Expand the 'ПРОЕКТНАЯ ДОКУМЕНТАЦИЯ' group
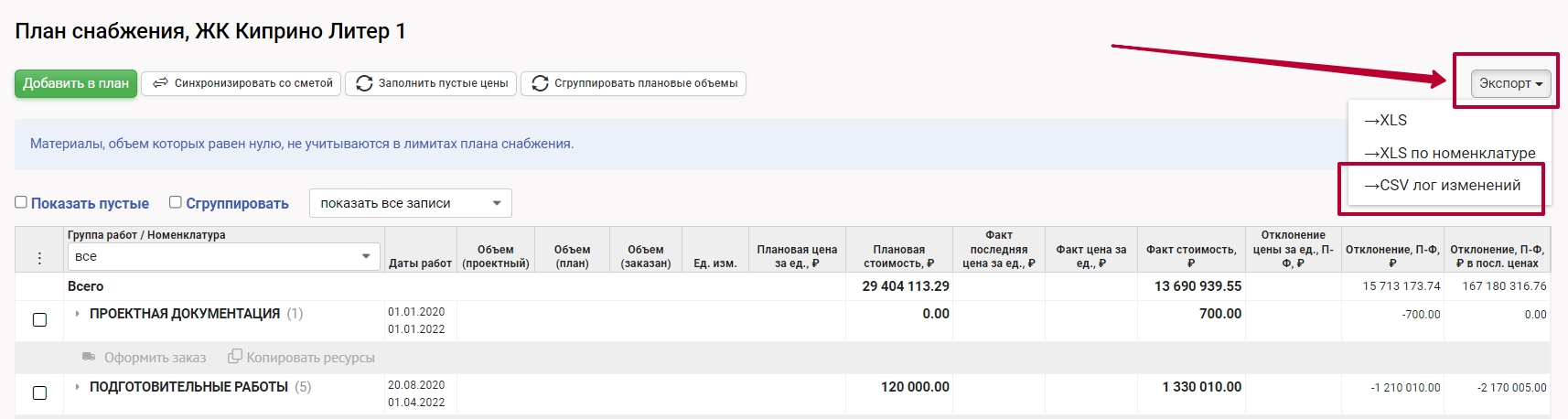The width and height of the screenshot is (1568, 419). click(x=77, y=314)
